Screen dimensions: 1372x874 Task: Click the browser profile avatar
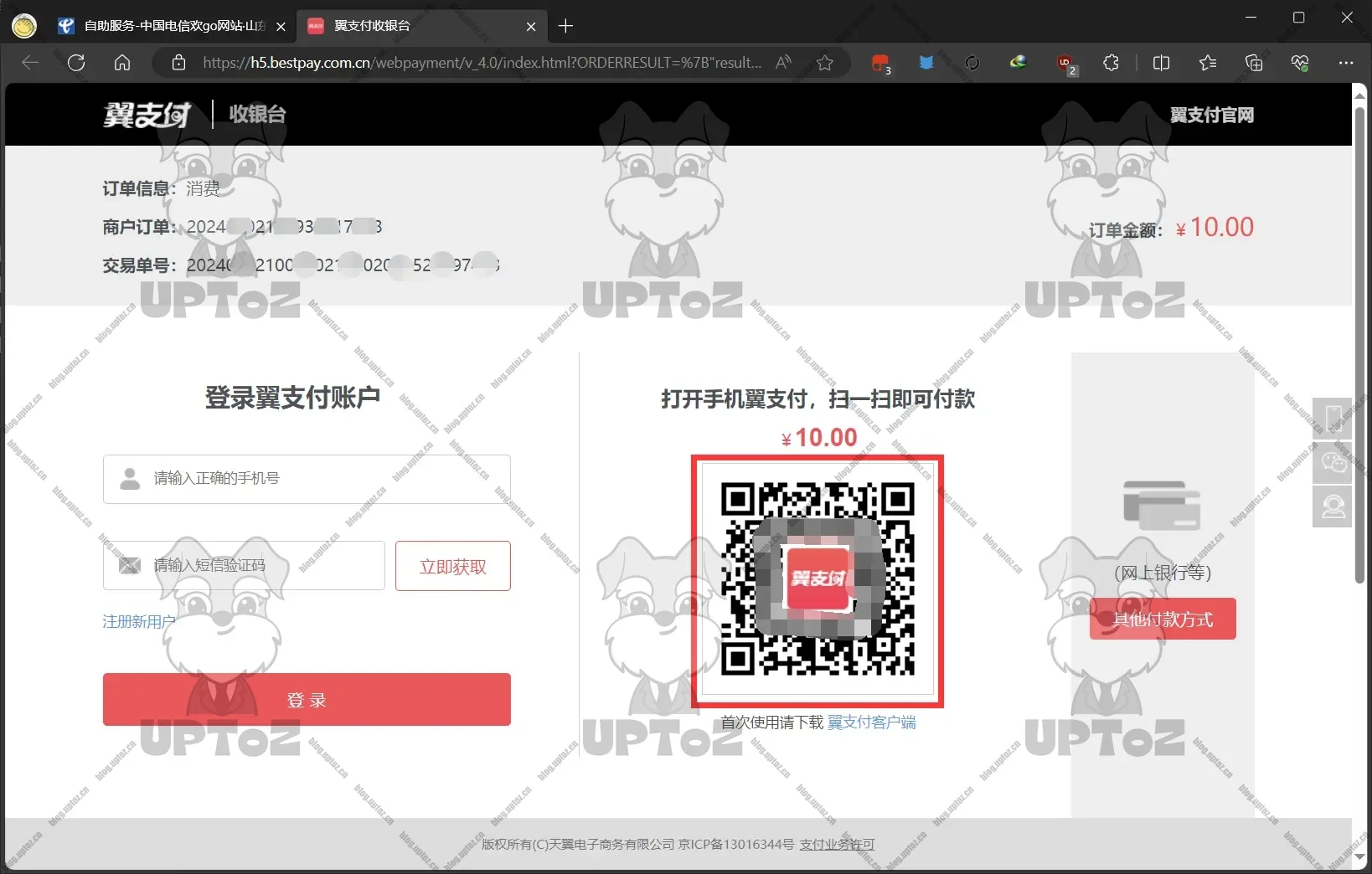tap(24, 26)
